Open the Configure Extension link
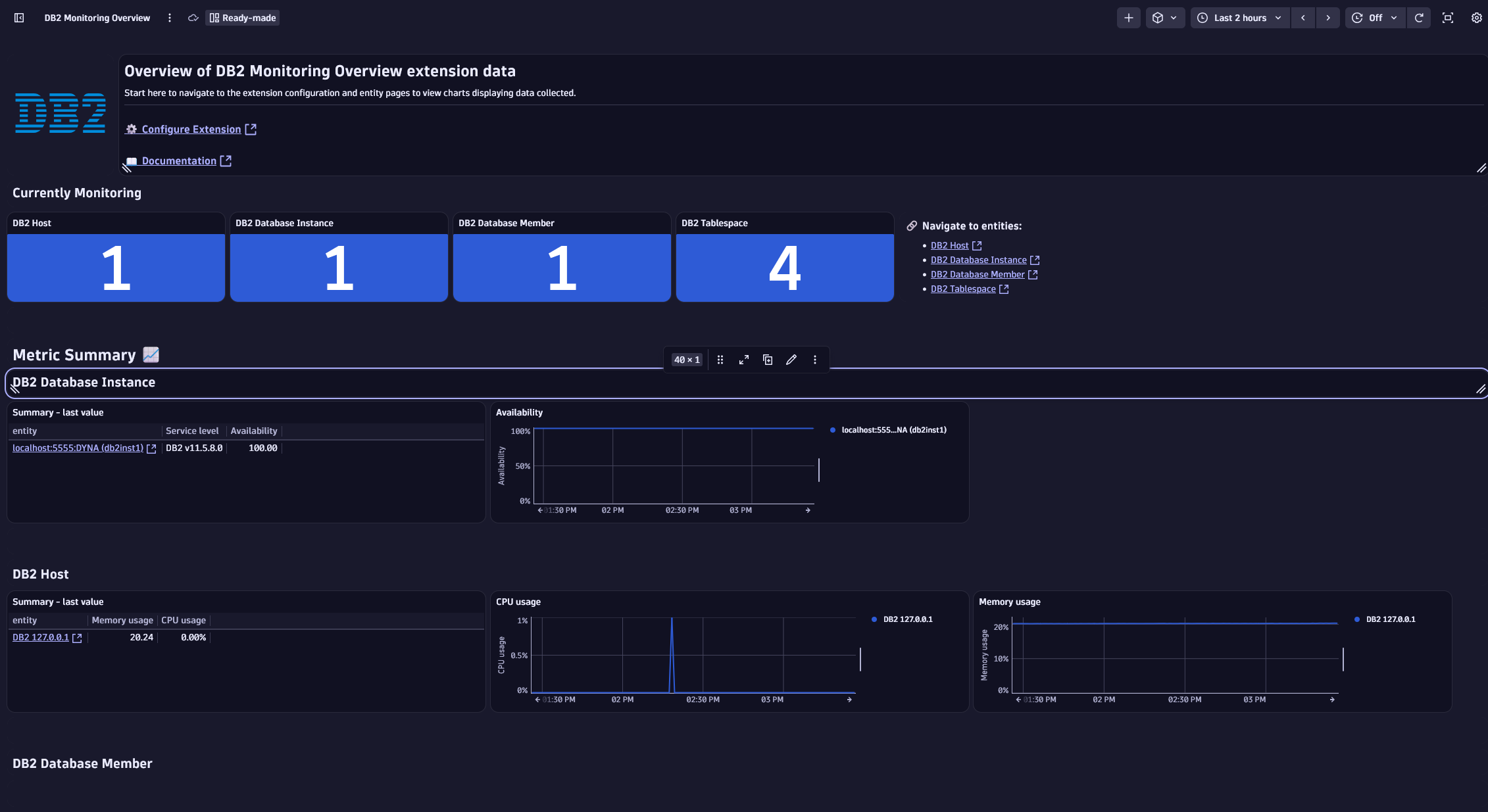This screenshot has height=812, width=1488. coord(191,130)
